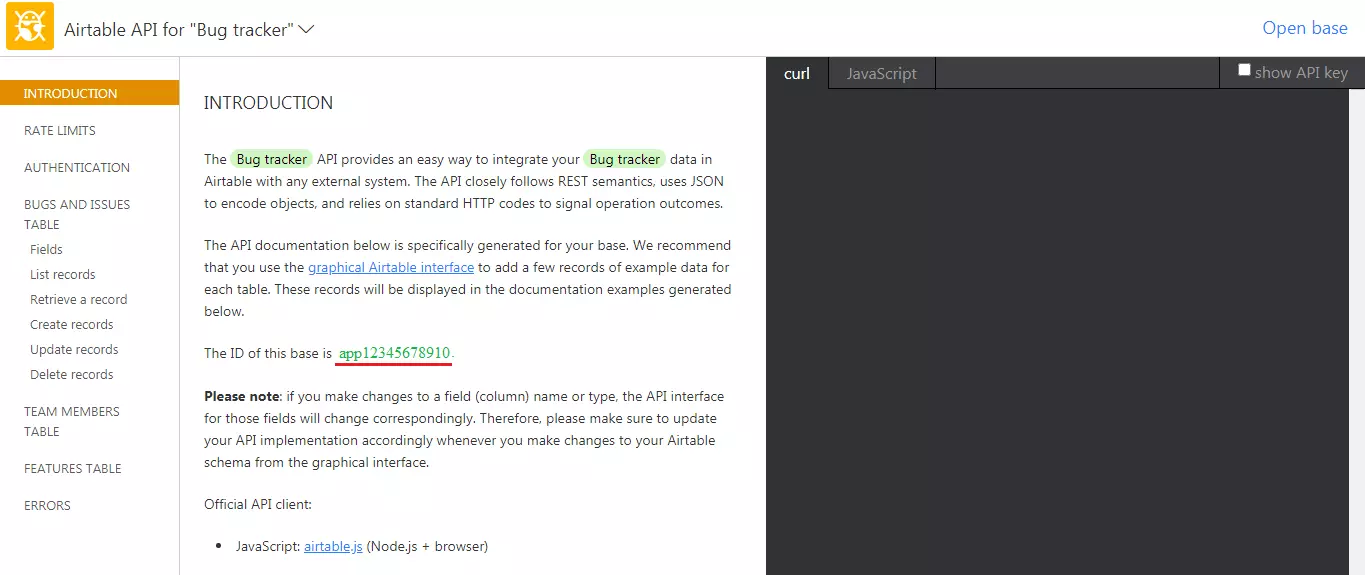
Task: Switch to the JavaScript tab
Action: (x=881, y=73)
